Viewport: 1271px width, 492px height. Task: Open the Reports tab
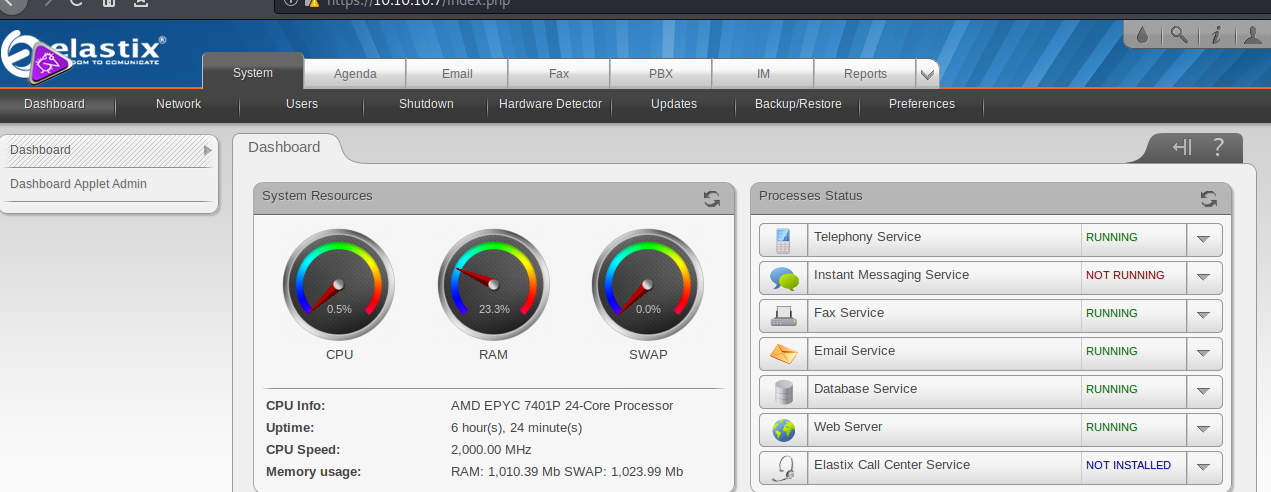(x=865, y=74)
